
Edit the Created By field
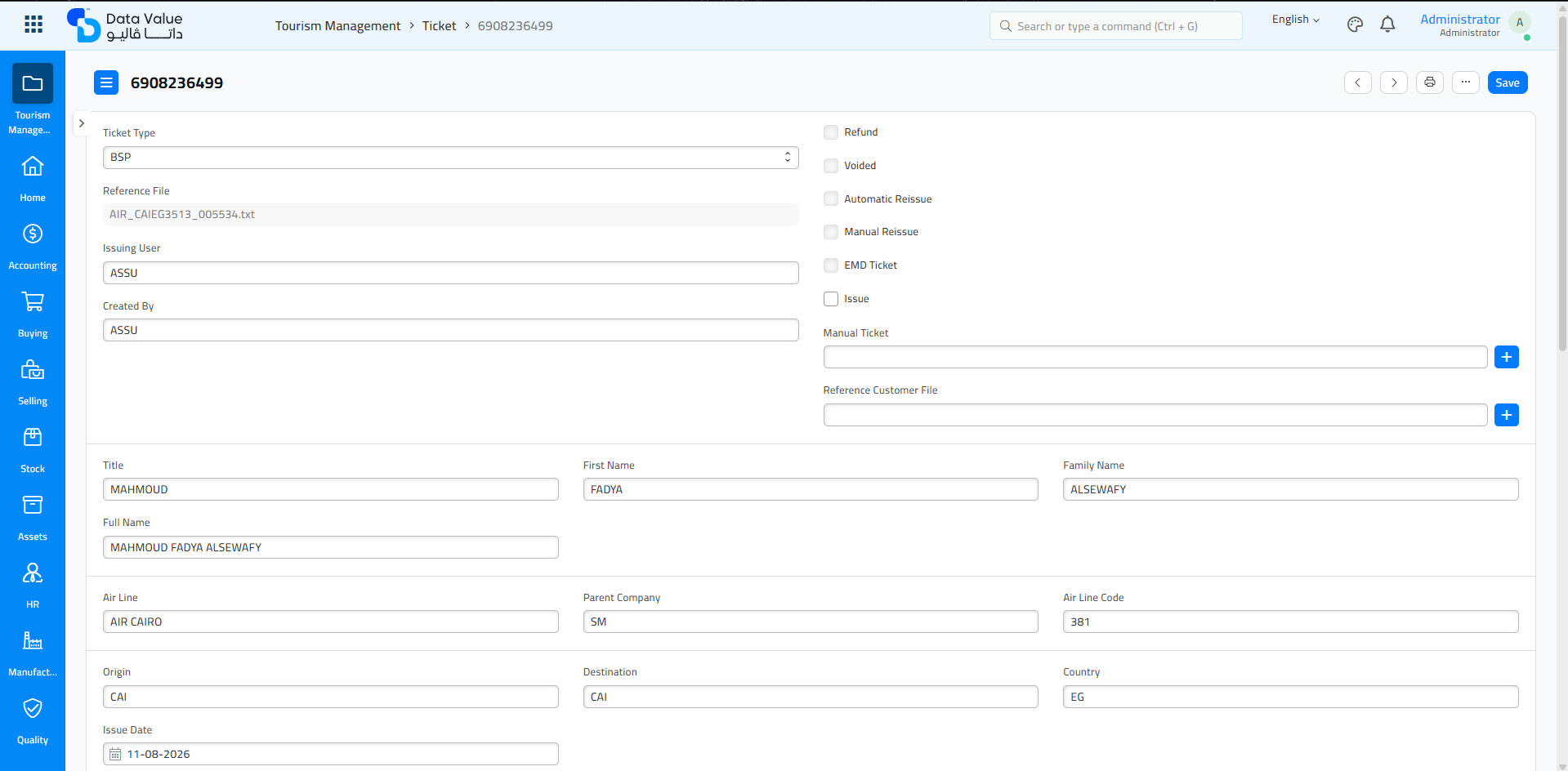[x=451, y=330]
